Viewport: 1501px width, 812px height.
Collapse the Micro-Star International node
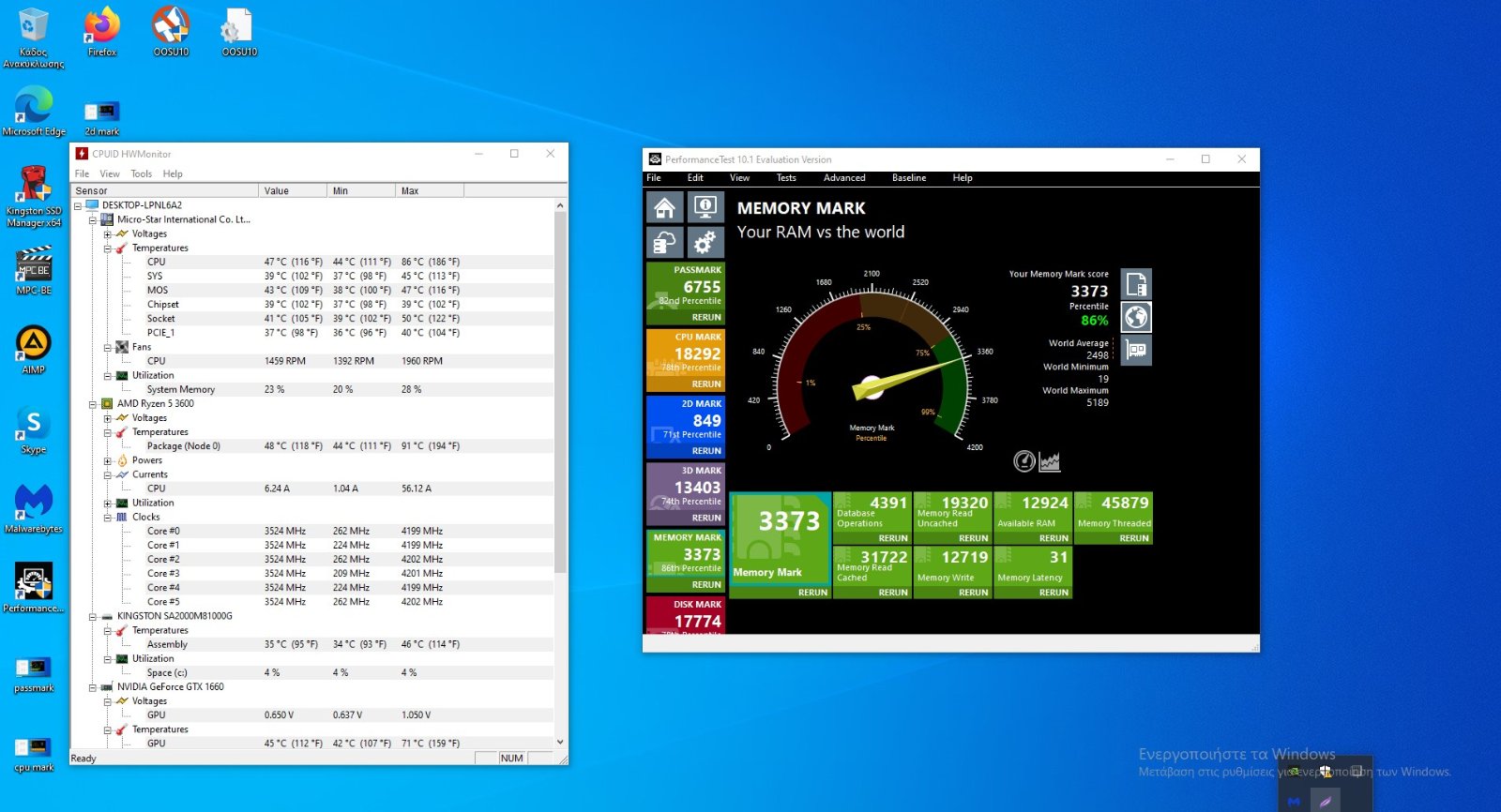pos(93,219)
